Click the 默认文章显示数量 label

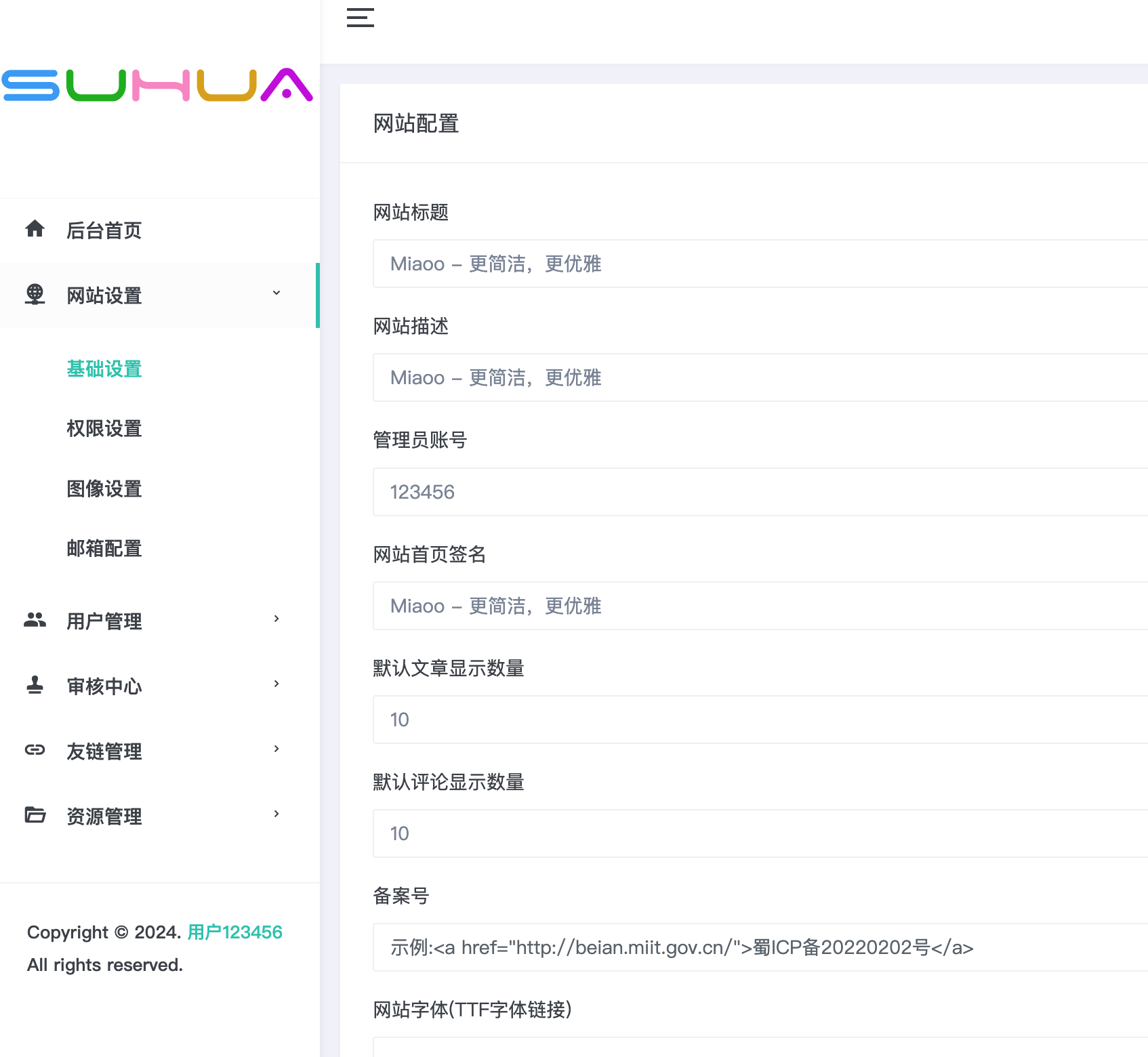pos(449,668)
